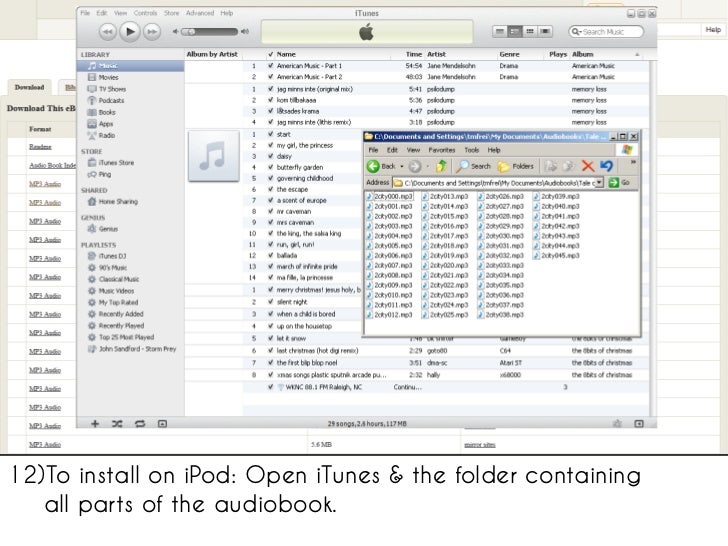Click the add playlist plus button
The height and width of the screenshot is (546, 728).
coord(95,423)
